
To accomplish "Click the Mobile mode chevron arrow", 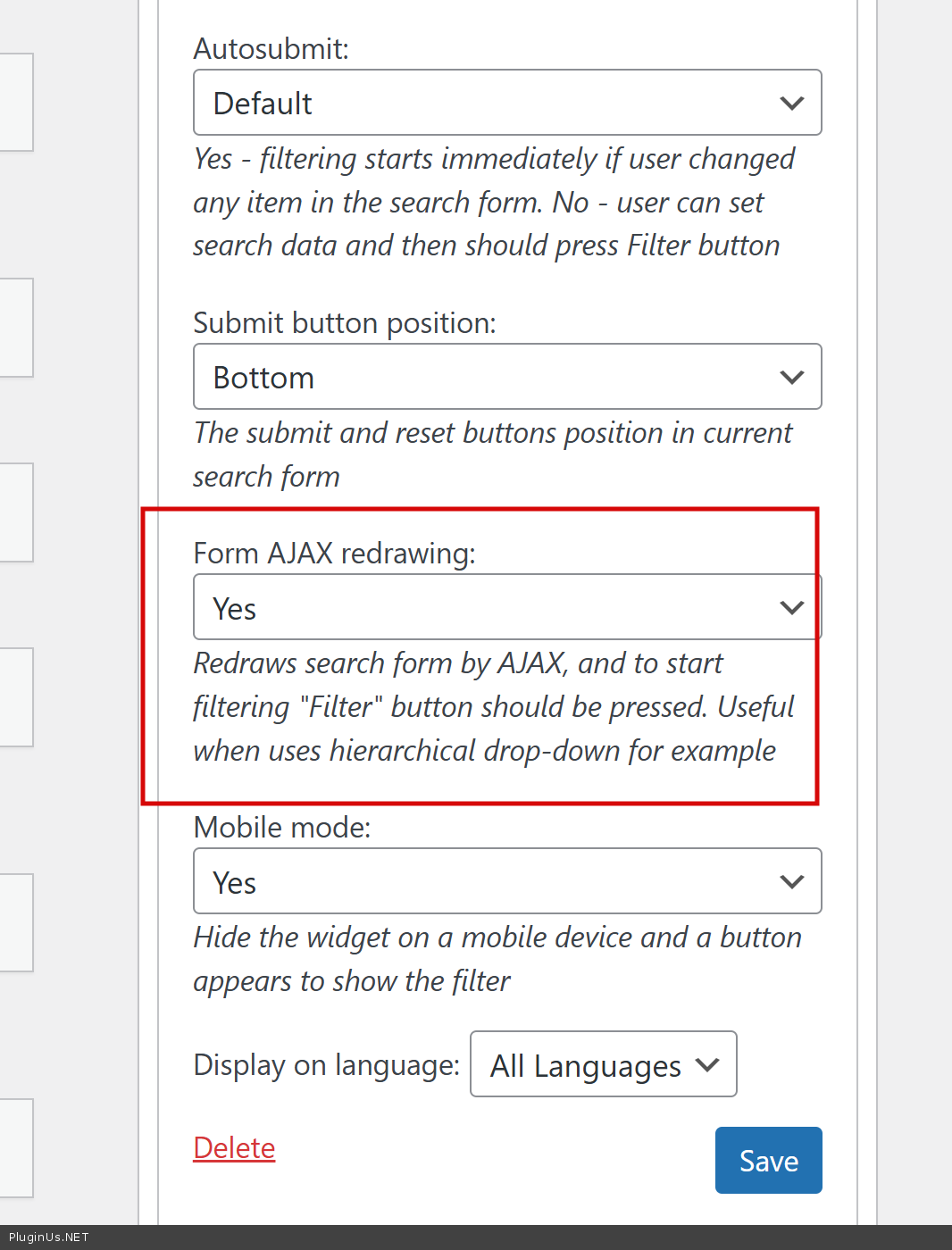I will (x=791, y=882).
